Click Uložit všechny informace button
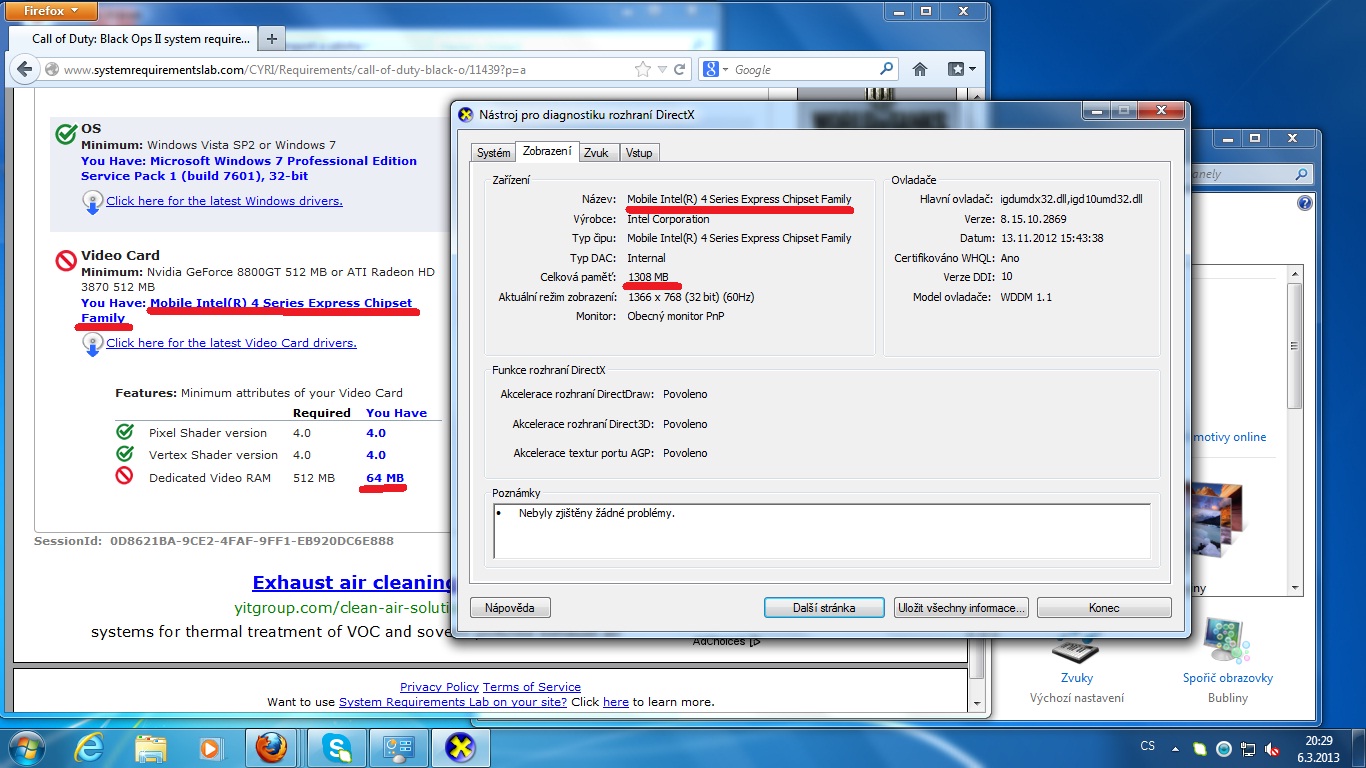This screenshot has width=1366, height=768. pos(961,608)
